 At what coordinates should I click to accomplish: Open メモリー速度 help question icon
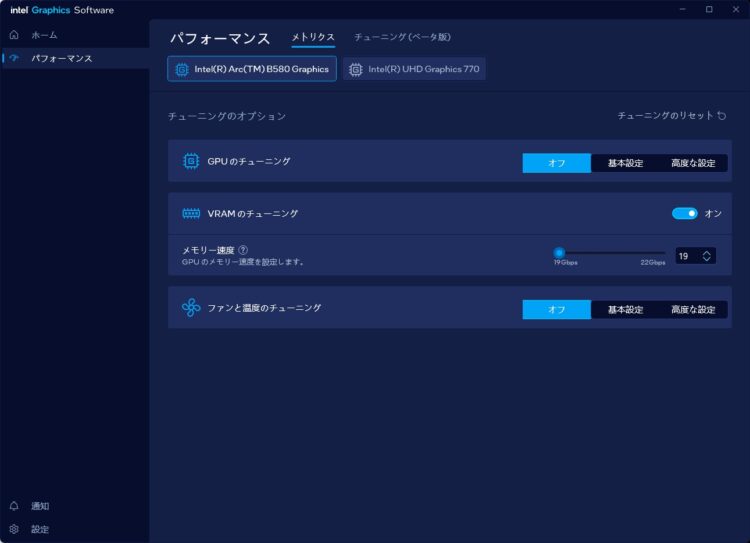[243, 250]
